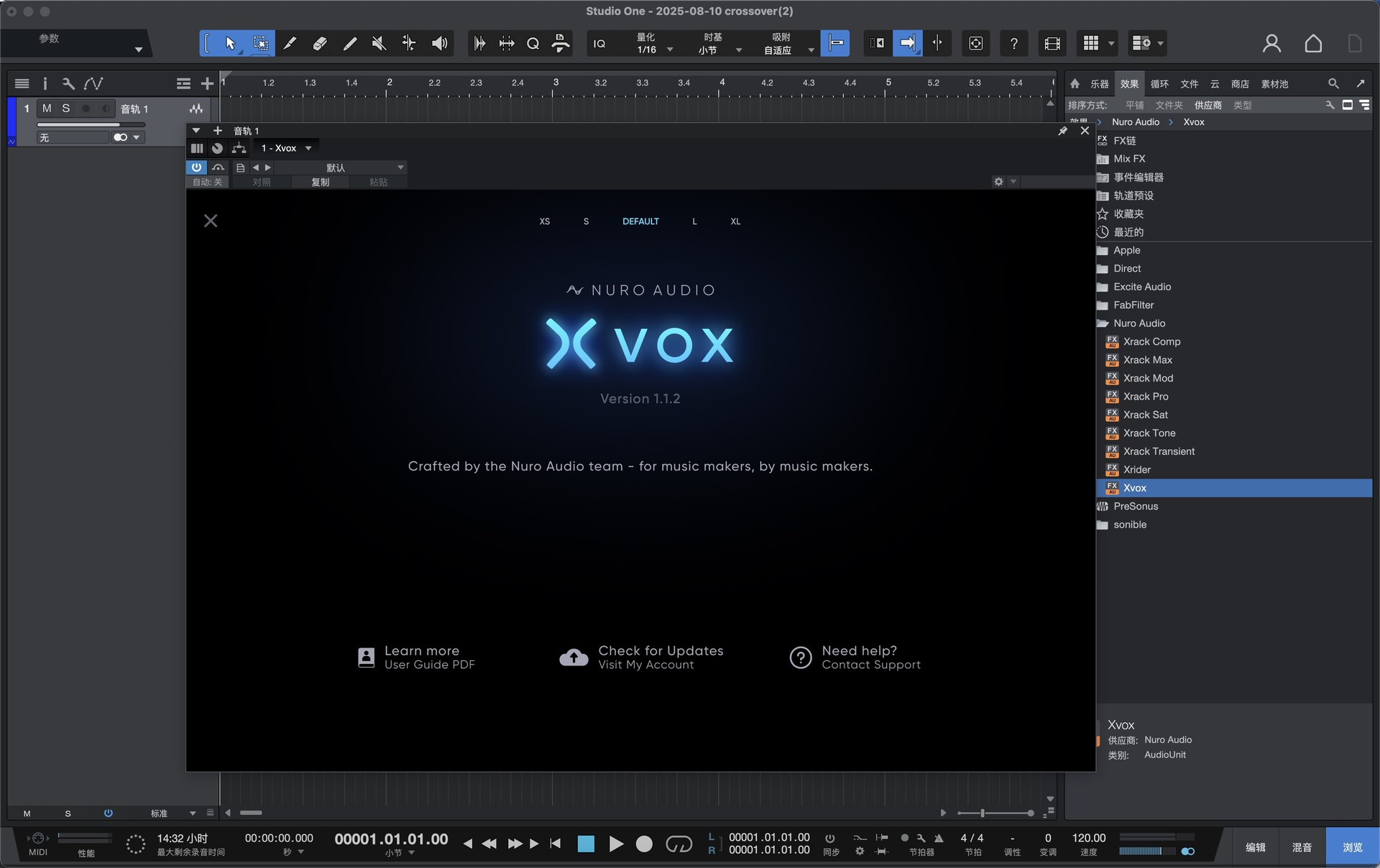Open plugin window settings gear
Viewport: 1380px width, 868px height.
click(x=998, y=182)
